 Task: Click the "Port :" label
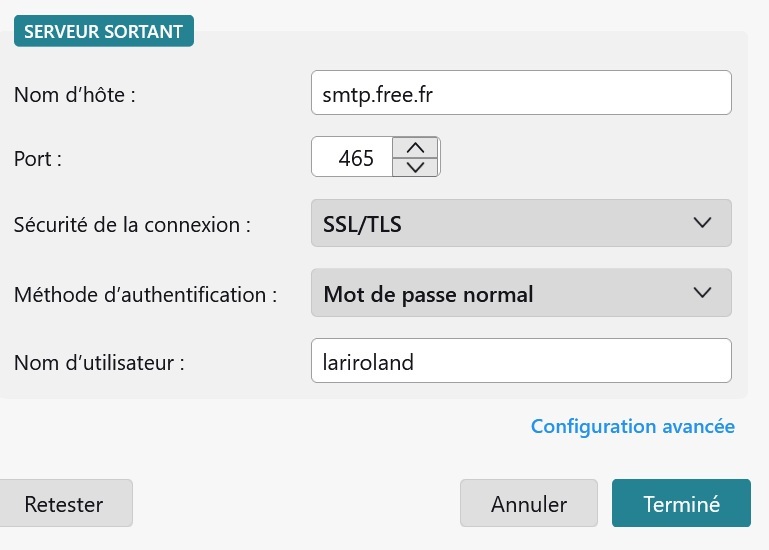[x=38, y=158]
